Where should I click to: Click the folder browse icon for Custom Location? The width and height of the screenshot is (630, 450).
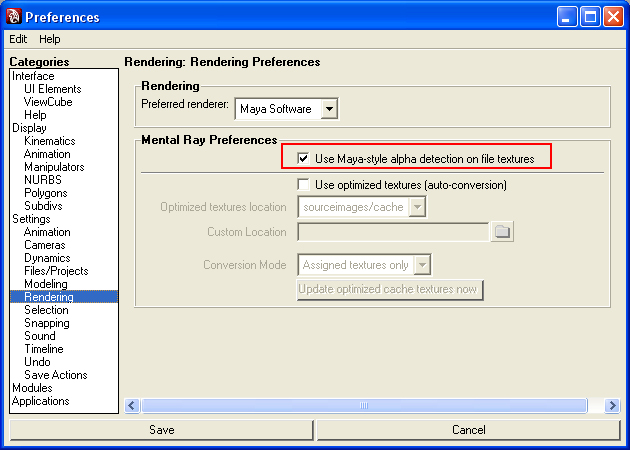(x=502, y=232)
